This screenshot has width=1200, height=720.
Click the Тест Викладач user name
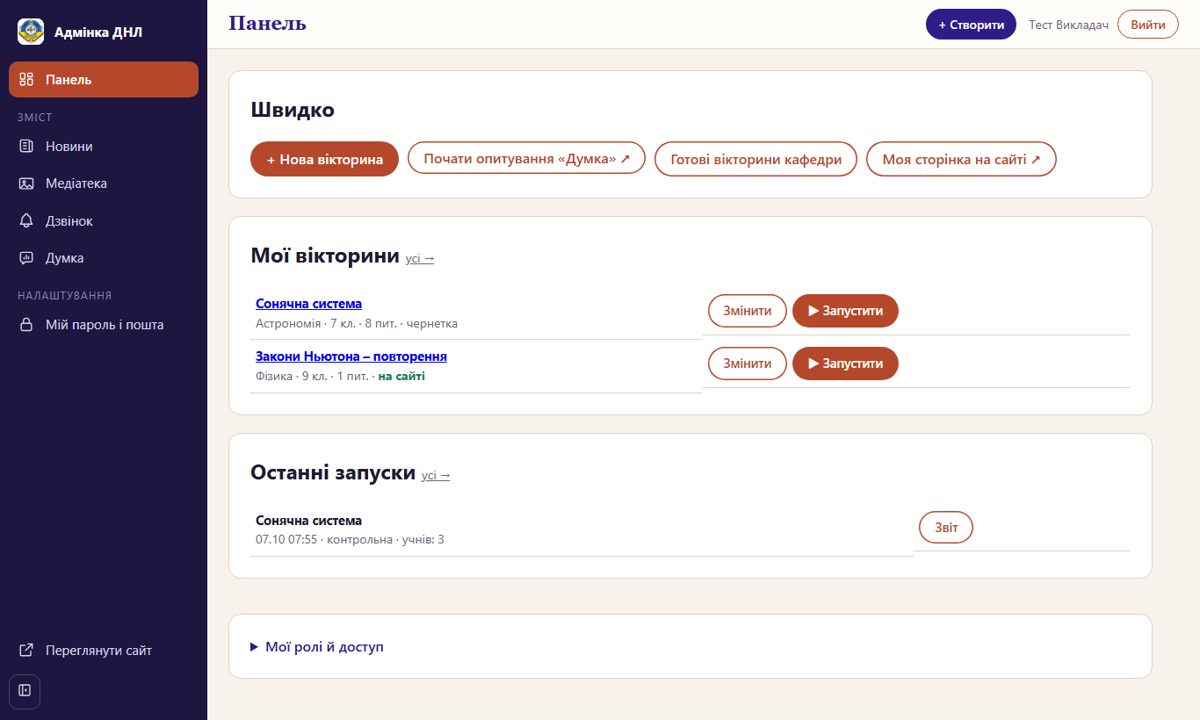point(1069,25)
